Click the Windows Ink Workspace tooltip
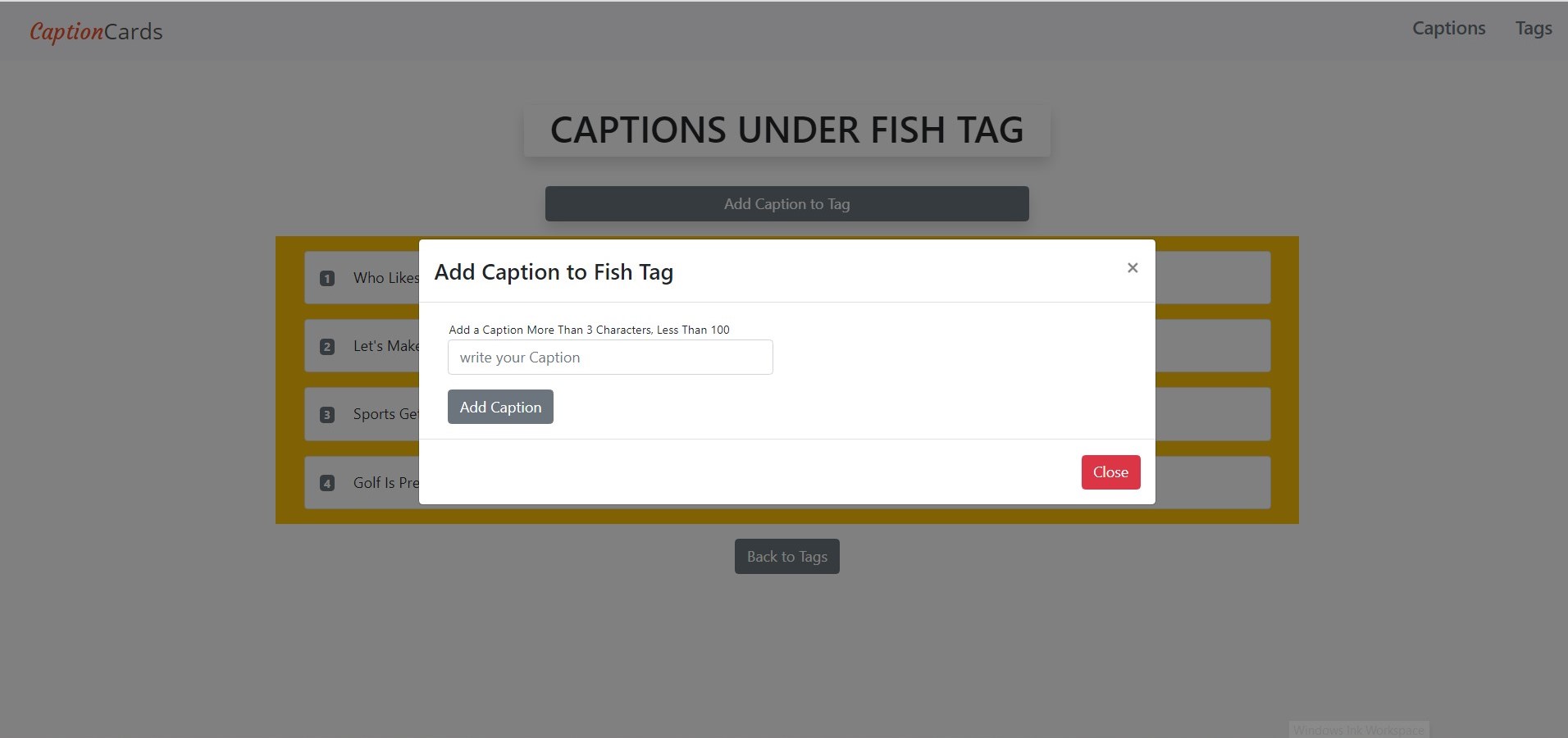1568x738 pixels. point(1358,729)
